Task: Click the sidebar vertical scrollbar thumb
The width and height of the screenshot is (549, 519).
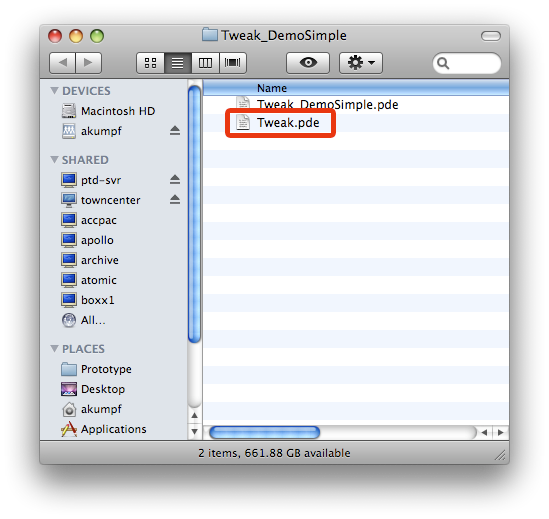Action: click(194, 214)
